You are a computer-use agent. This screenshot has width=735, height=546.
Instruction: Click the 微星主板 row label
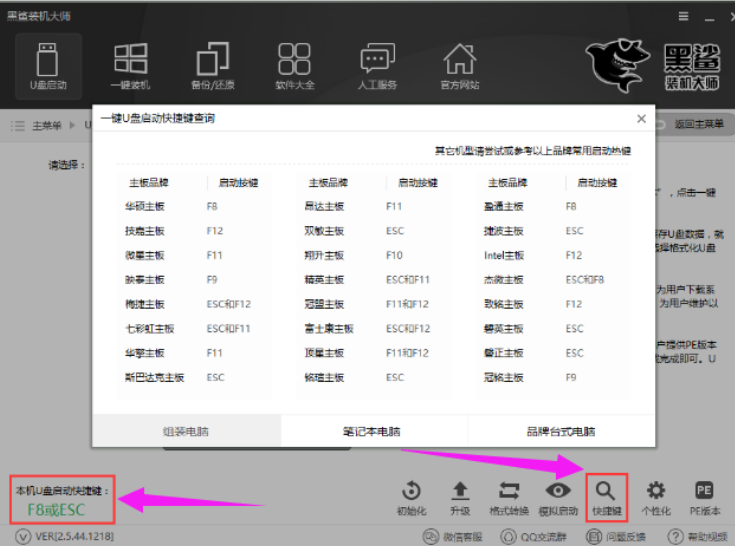tap(144, 255)
